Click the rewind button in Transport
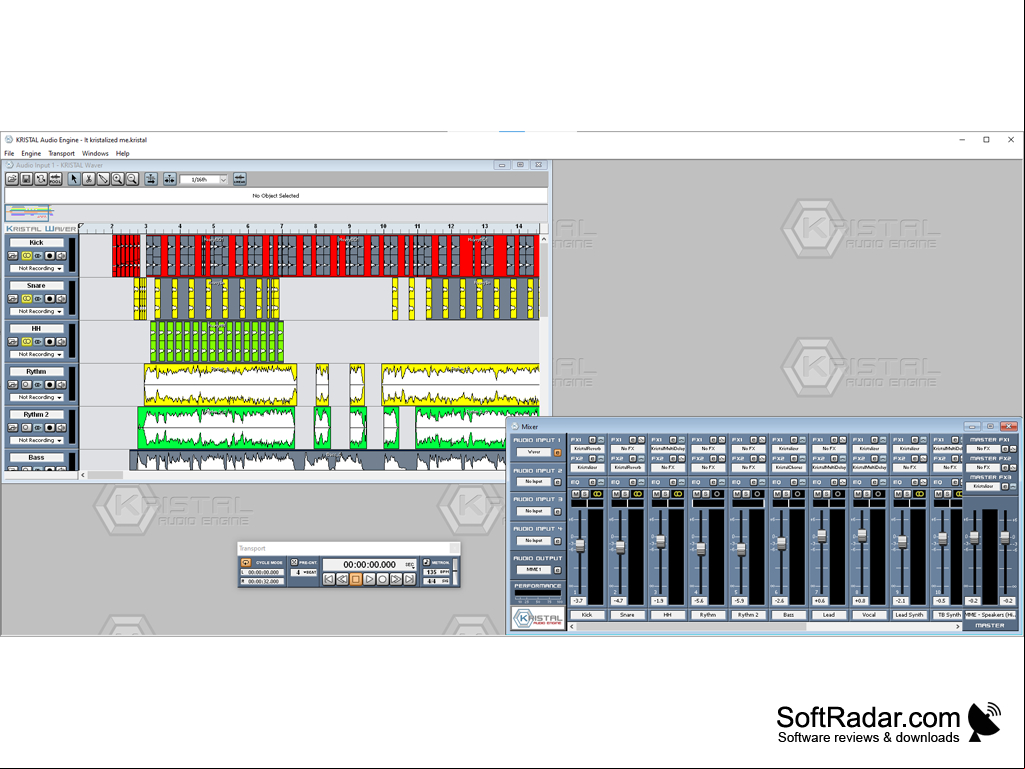This screenshot has width=1025, height=769. [x=342, y=579]
